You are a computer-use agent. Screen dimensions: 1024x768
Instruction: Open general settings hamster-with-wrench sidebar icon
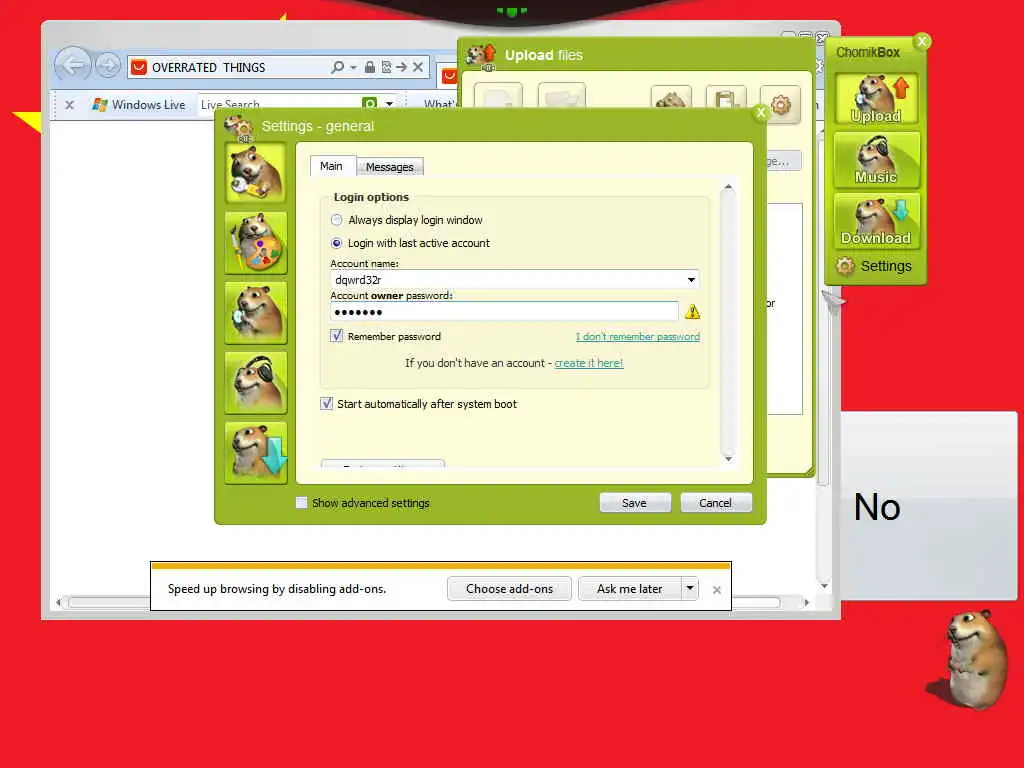coord(255,173)
